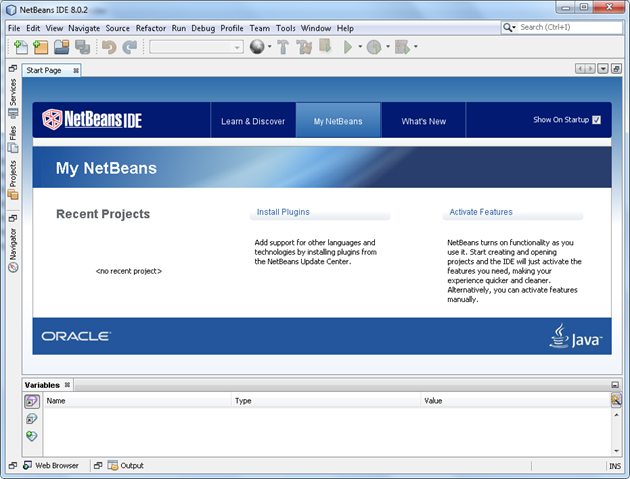Click the middle Variables panel side icon

(x=32, y=419)
